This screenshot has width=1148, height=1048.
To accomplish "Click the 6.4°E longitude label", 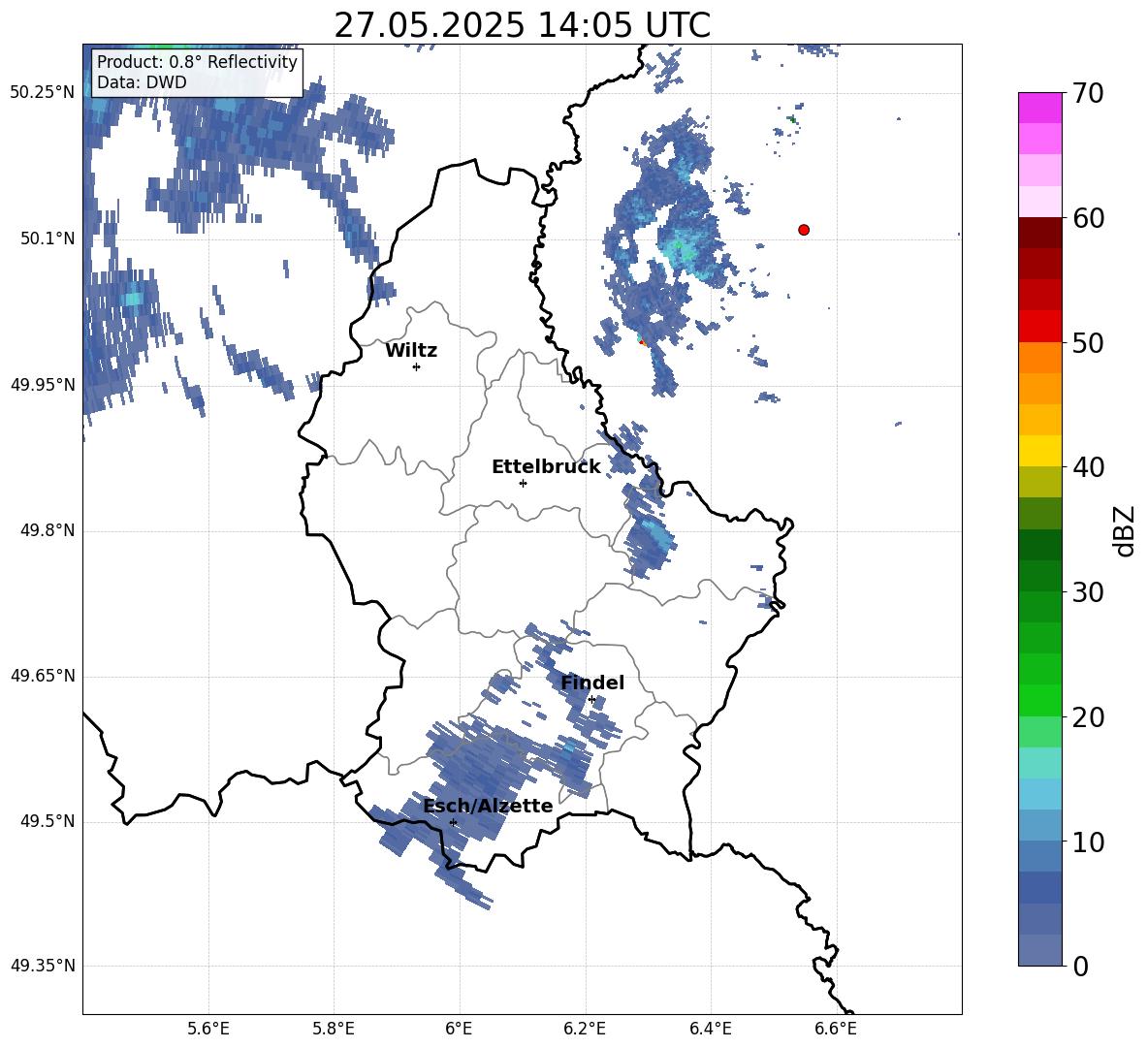I will 710,1029.
